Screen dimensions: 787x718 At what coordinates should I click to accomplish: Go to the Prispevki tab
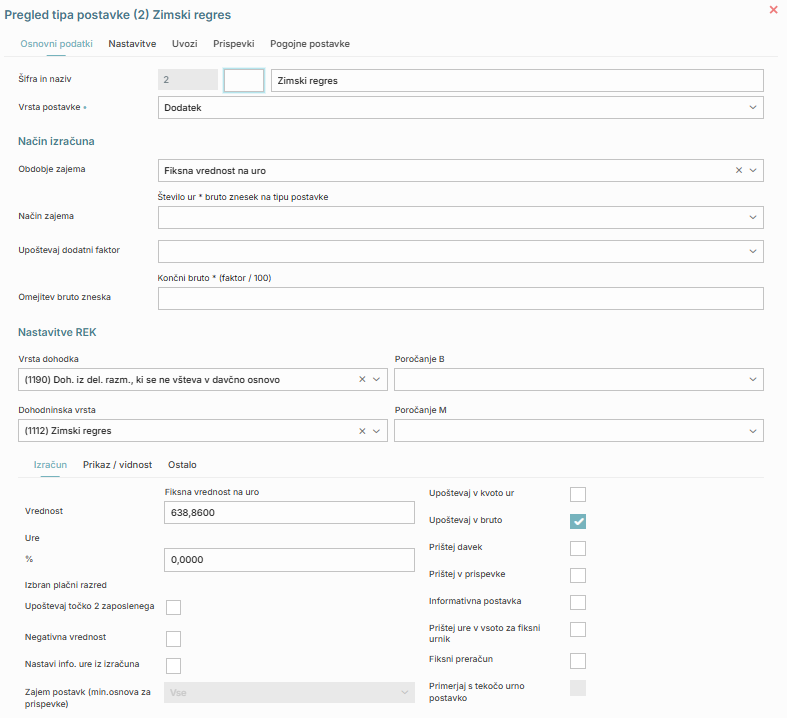coord(233,44)
